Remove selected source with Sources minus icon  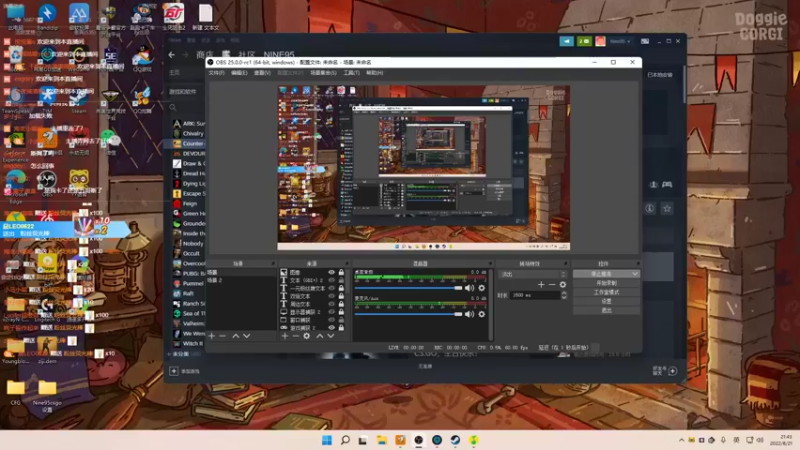click(295, 336)
